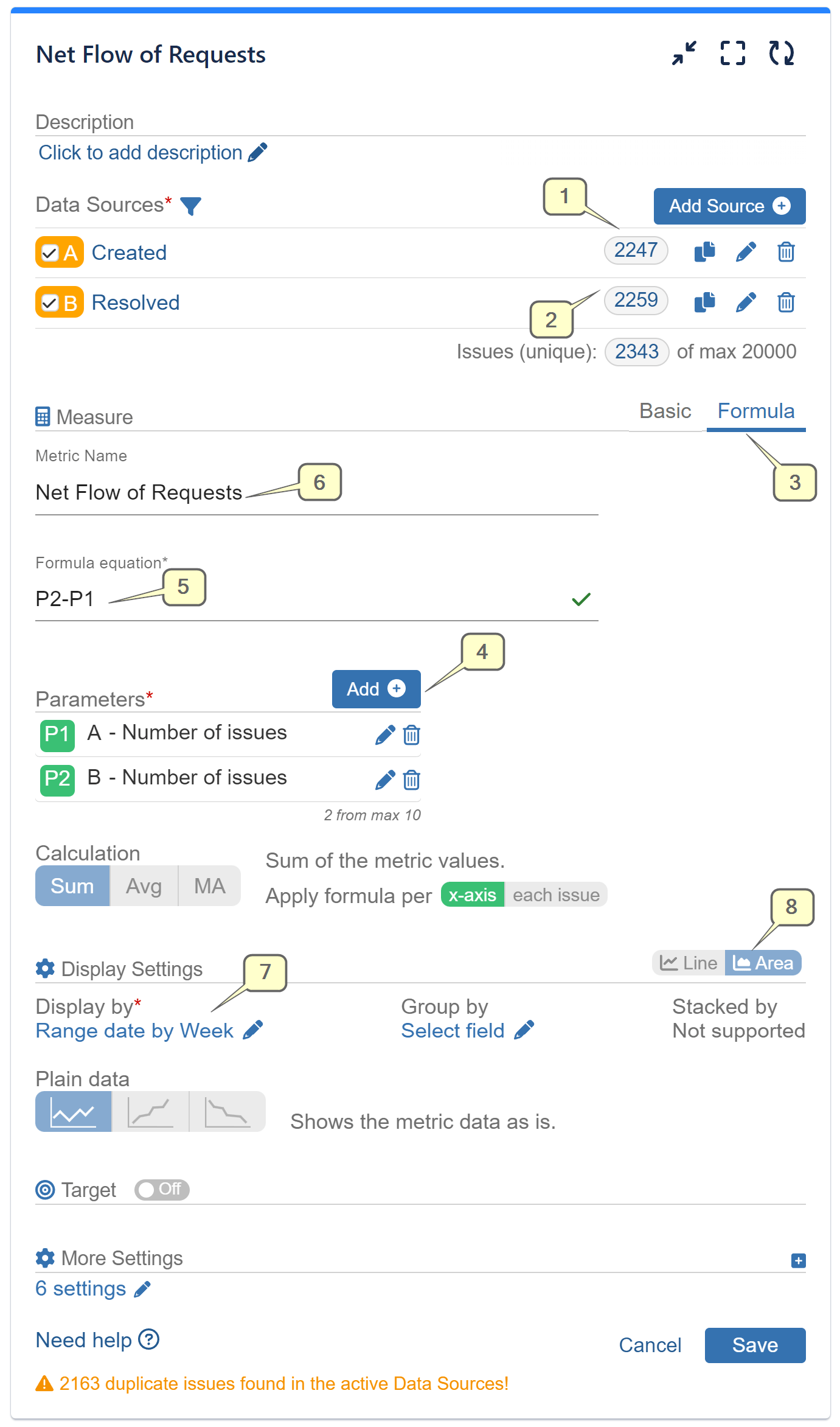This screenshot has width=840, height=1427.
Task: Click the Add Source button
Action: pos(729,206)
